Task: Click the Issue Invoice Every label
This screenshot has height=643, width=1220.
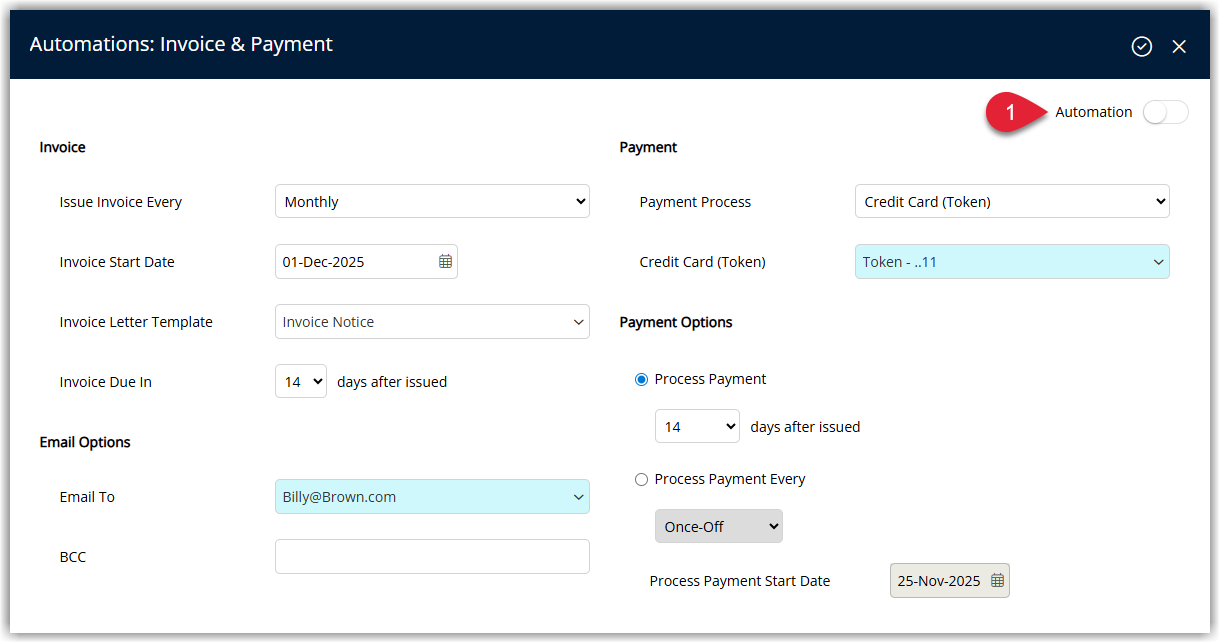Action: click(x=121, y=202)
